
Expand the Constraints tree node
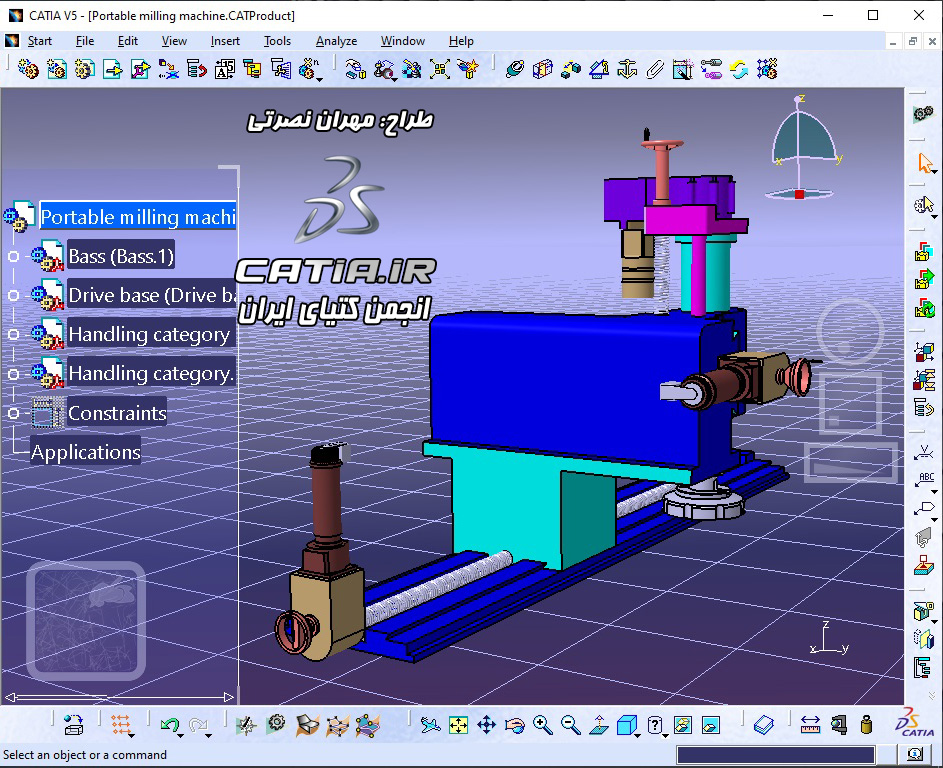pyautogui.click(x=14, y=413)
